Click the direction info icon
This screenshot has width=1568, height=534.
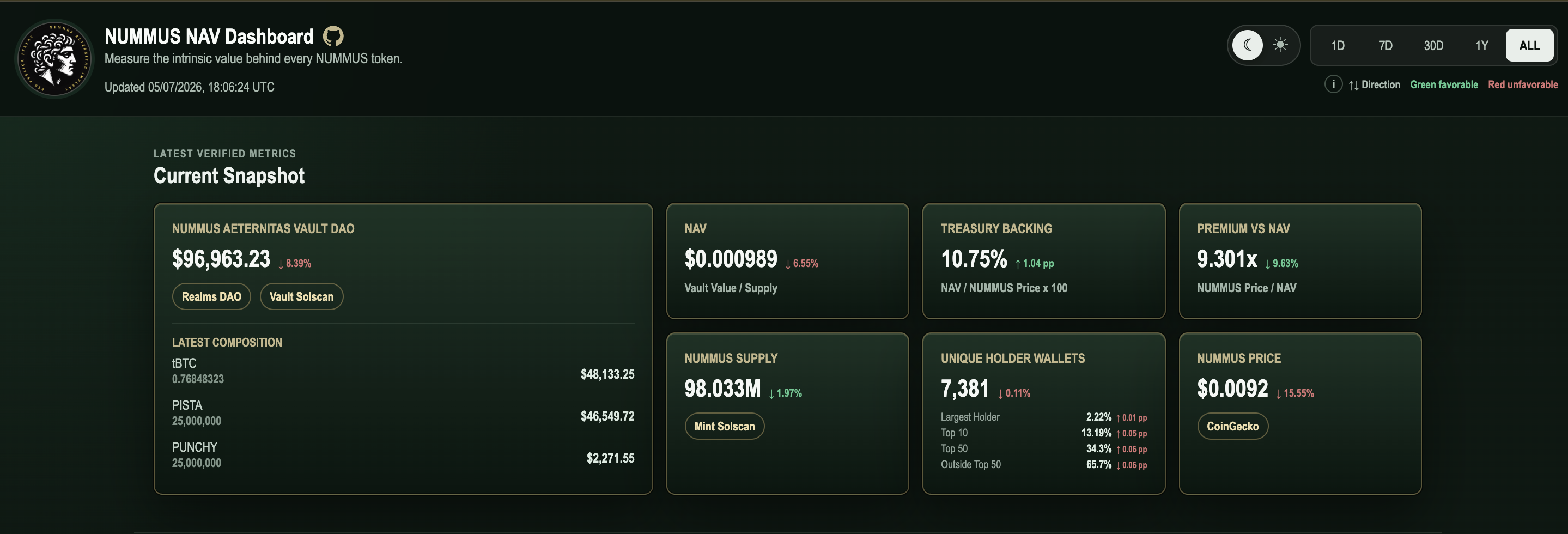(1333, 84)
